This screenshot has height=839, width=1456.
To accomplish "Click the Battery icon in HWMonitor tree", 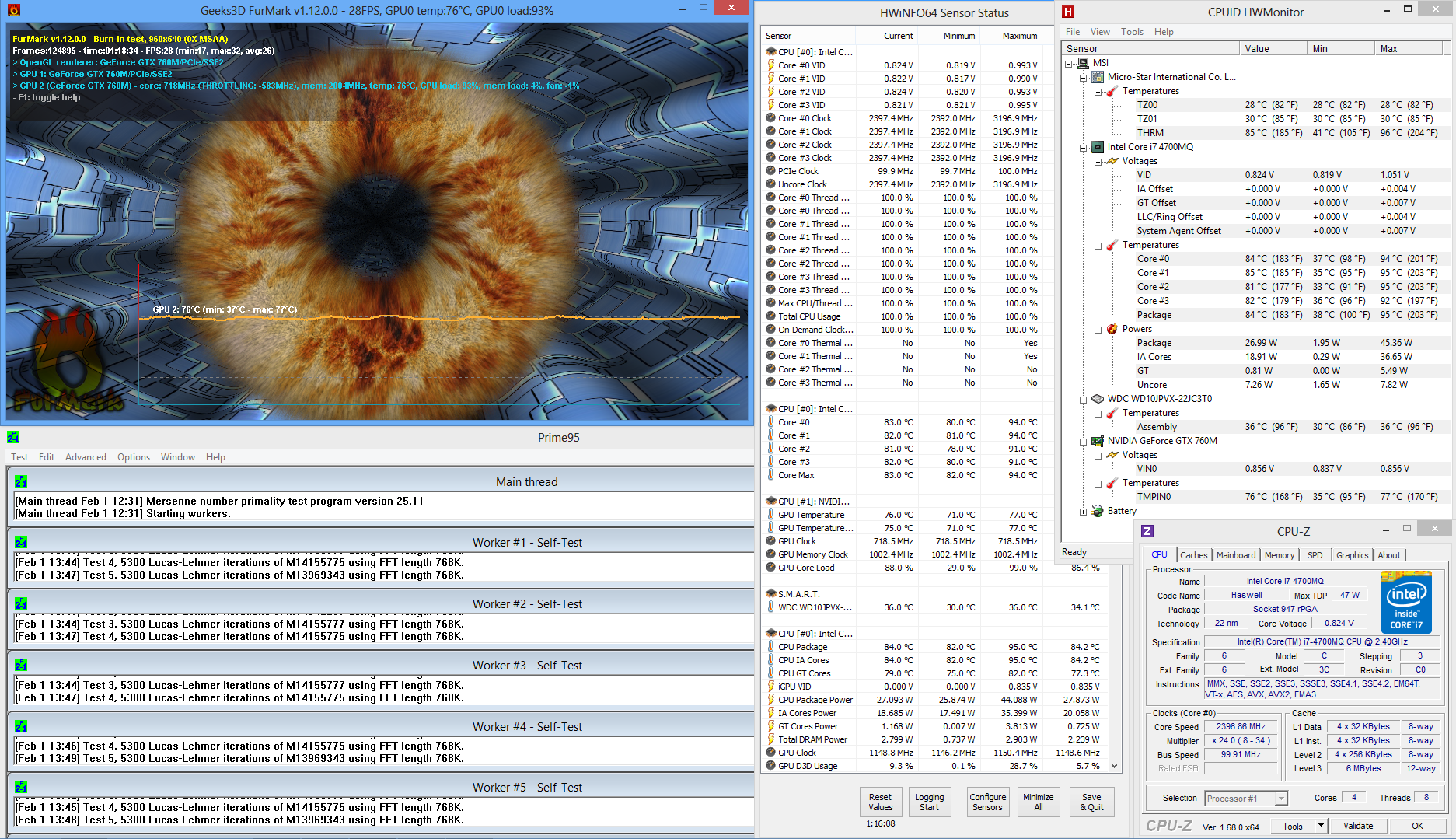I will click(1098, 511).
